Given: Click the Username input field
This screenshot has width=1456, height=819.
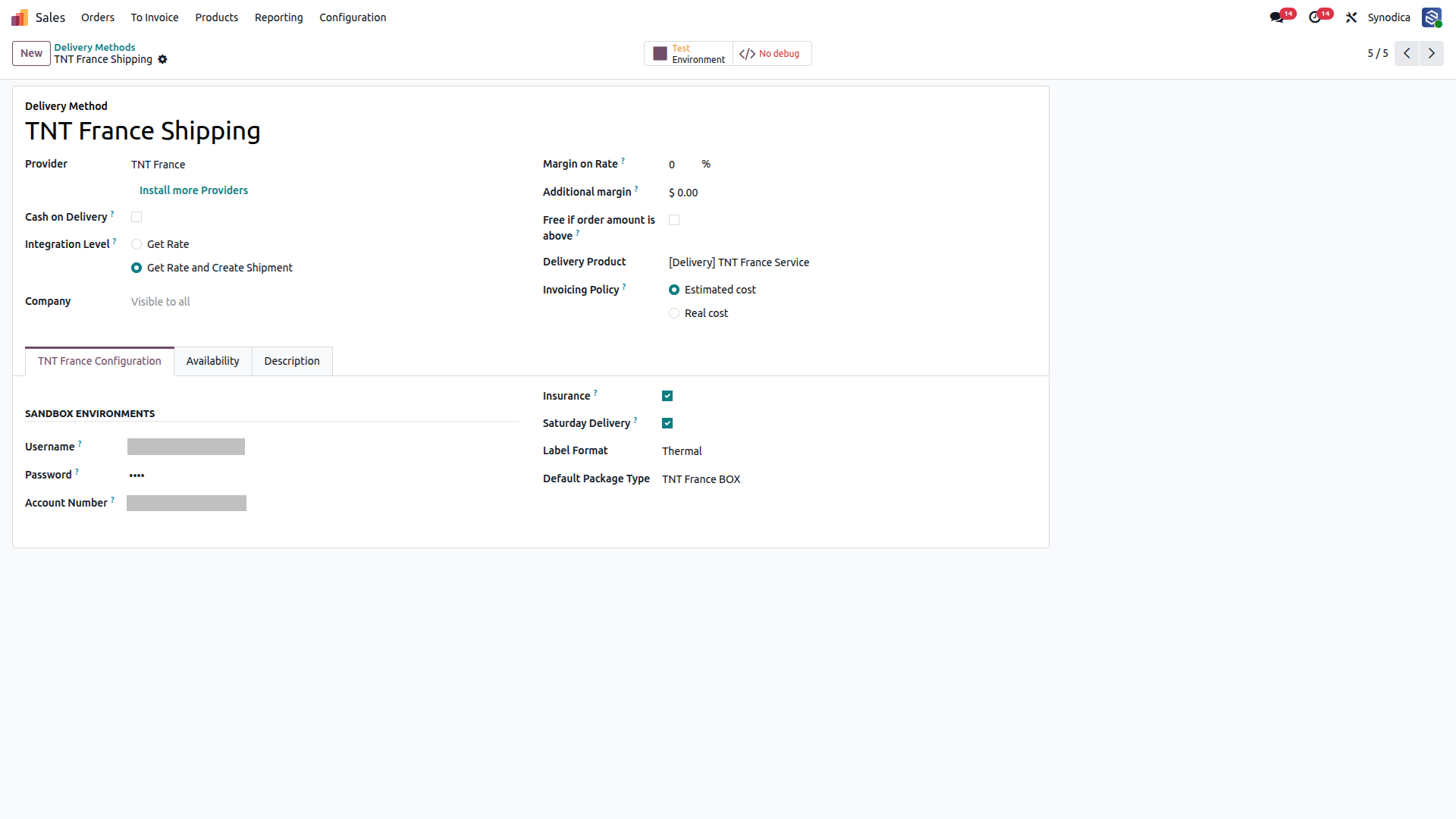Looking at the screenshot, I should [186, 447].
